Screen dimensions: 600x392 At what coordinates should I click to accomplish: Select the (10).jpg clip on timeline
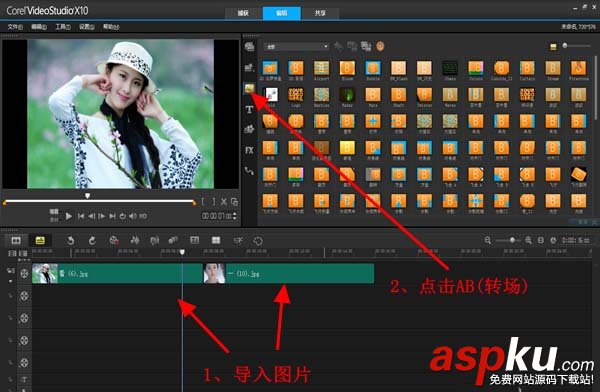coord(288,273)
